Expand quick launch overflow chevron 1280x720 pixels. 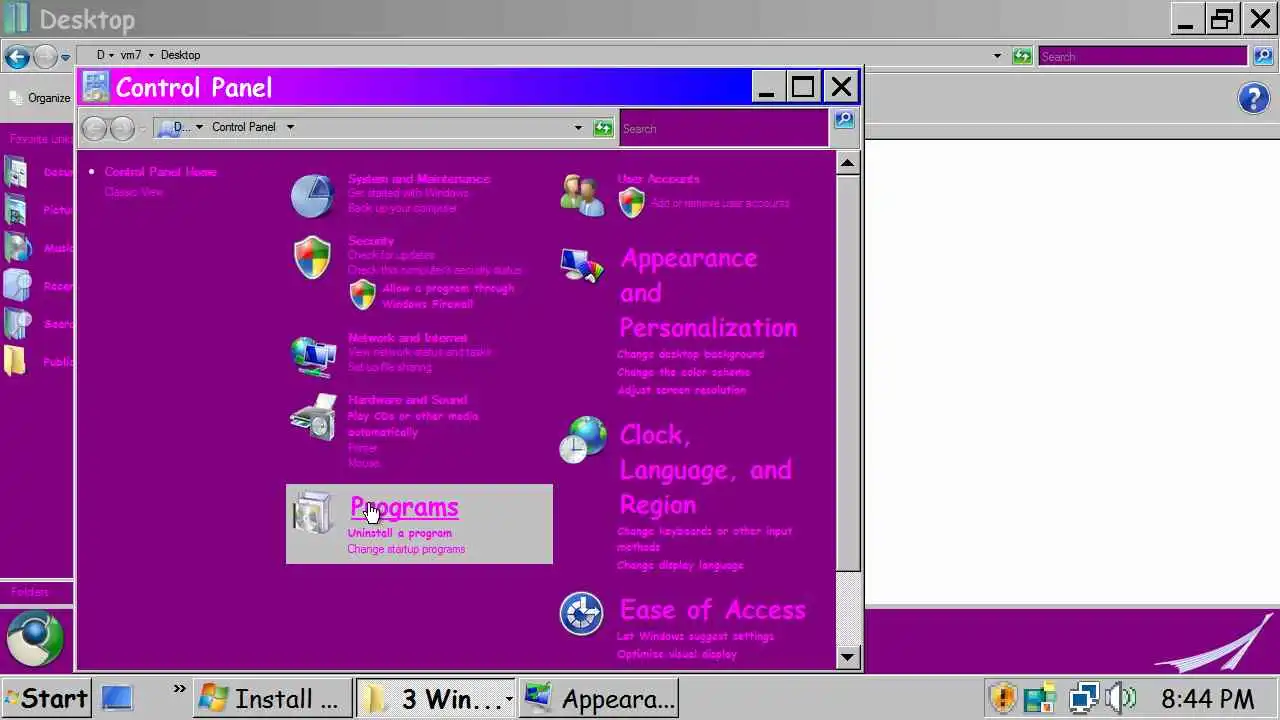click(179, 689)
